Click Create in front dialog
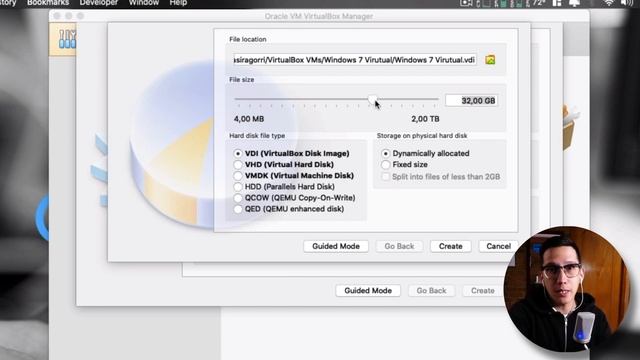Viewport: 640px width, 360px height. click(451, 246)
